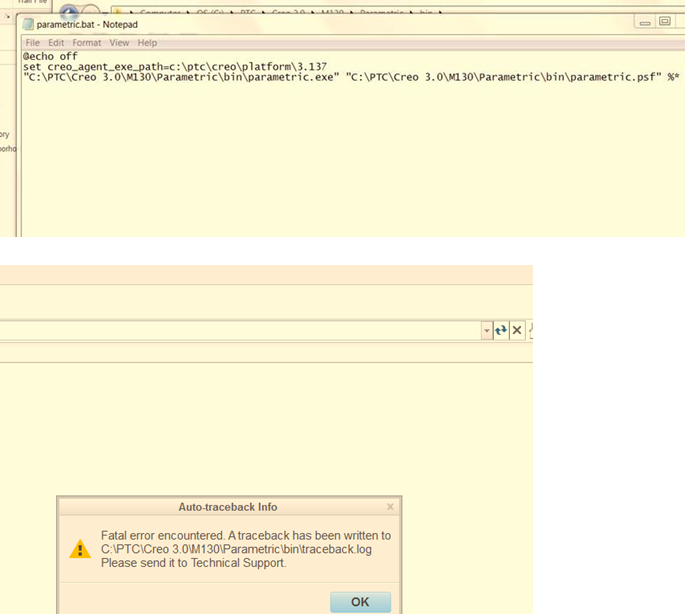Image resolution: width=685 pixels, height=614 pixels.
Task: Close the Auto-traceback Info dialog
Action: click(390, 506)
